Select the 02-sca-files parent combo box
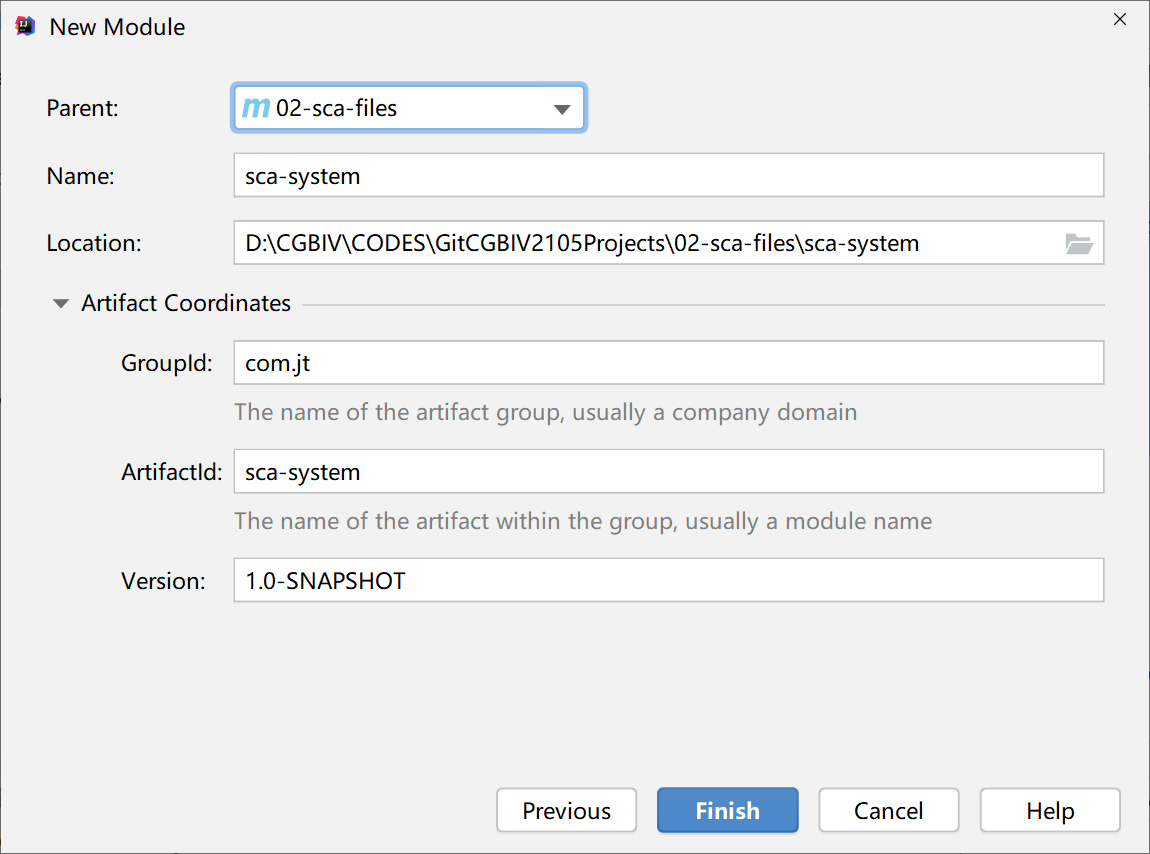Image resolution: width=1150 pixels, height=854 pixels. 408,108
